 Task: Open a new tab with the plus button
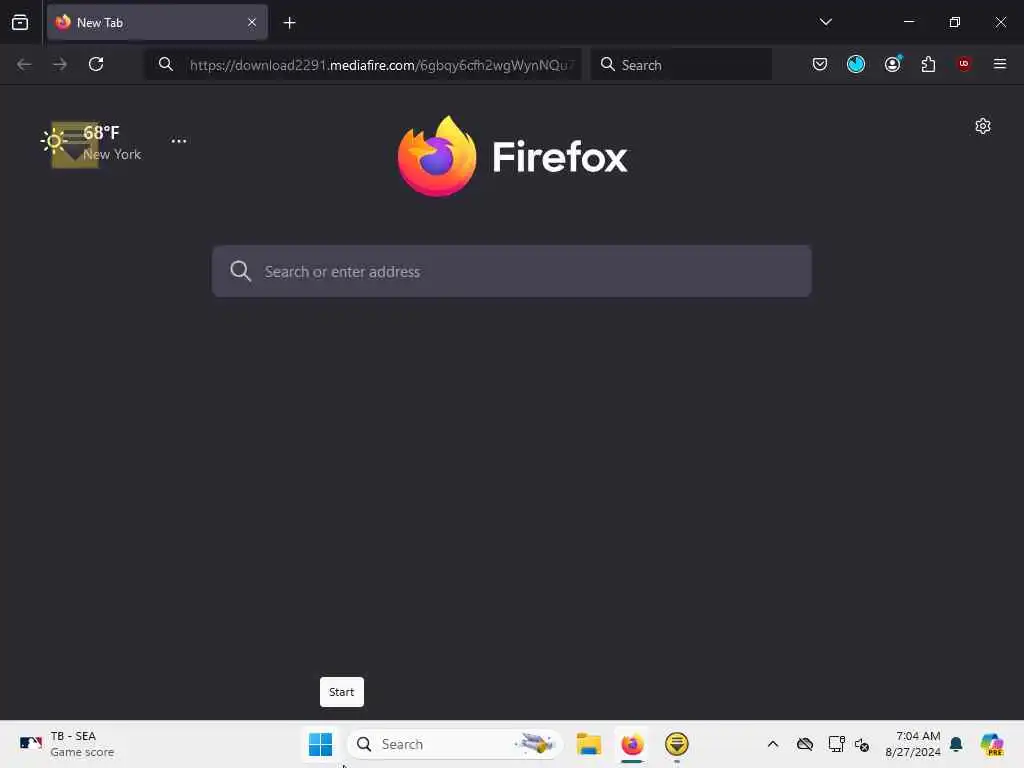[x=289, y=23]
